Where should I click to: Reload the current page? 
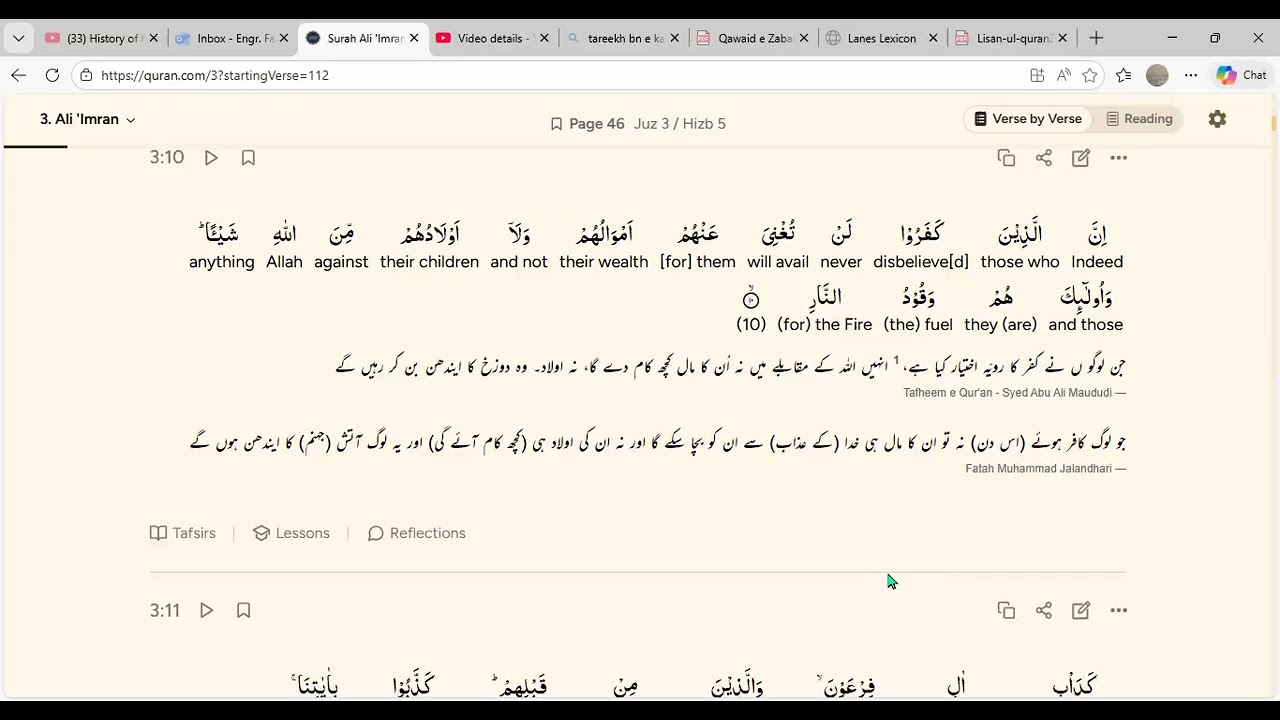pos(52,75)
